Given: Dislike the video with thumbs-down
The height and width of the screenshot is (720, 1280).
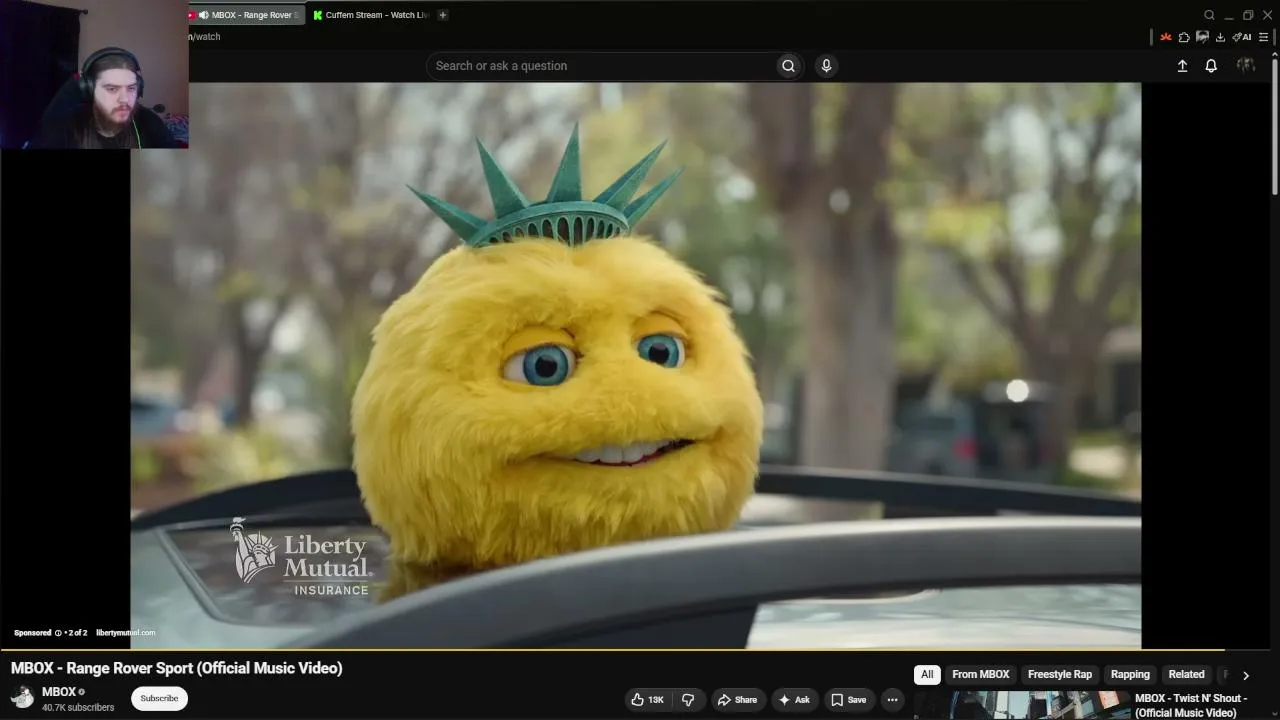Looking at the screenshot, I should [x=688, y=700].
